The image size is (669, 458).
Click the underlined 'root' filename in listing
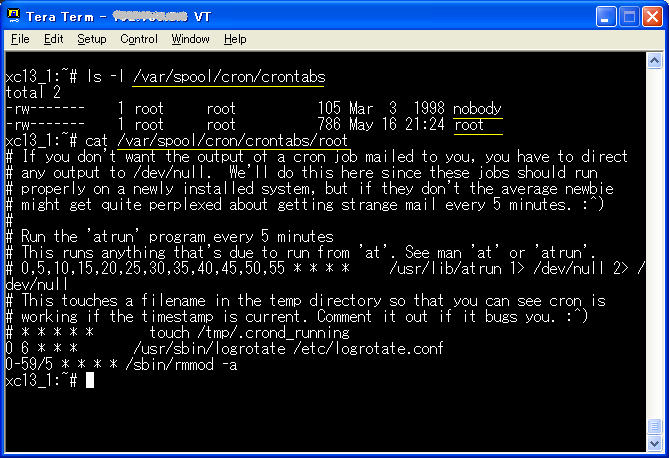pos(469,125)
